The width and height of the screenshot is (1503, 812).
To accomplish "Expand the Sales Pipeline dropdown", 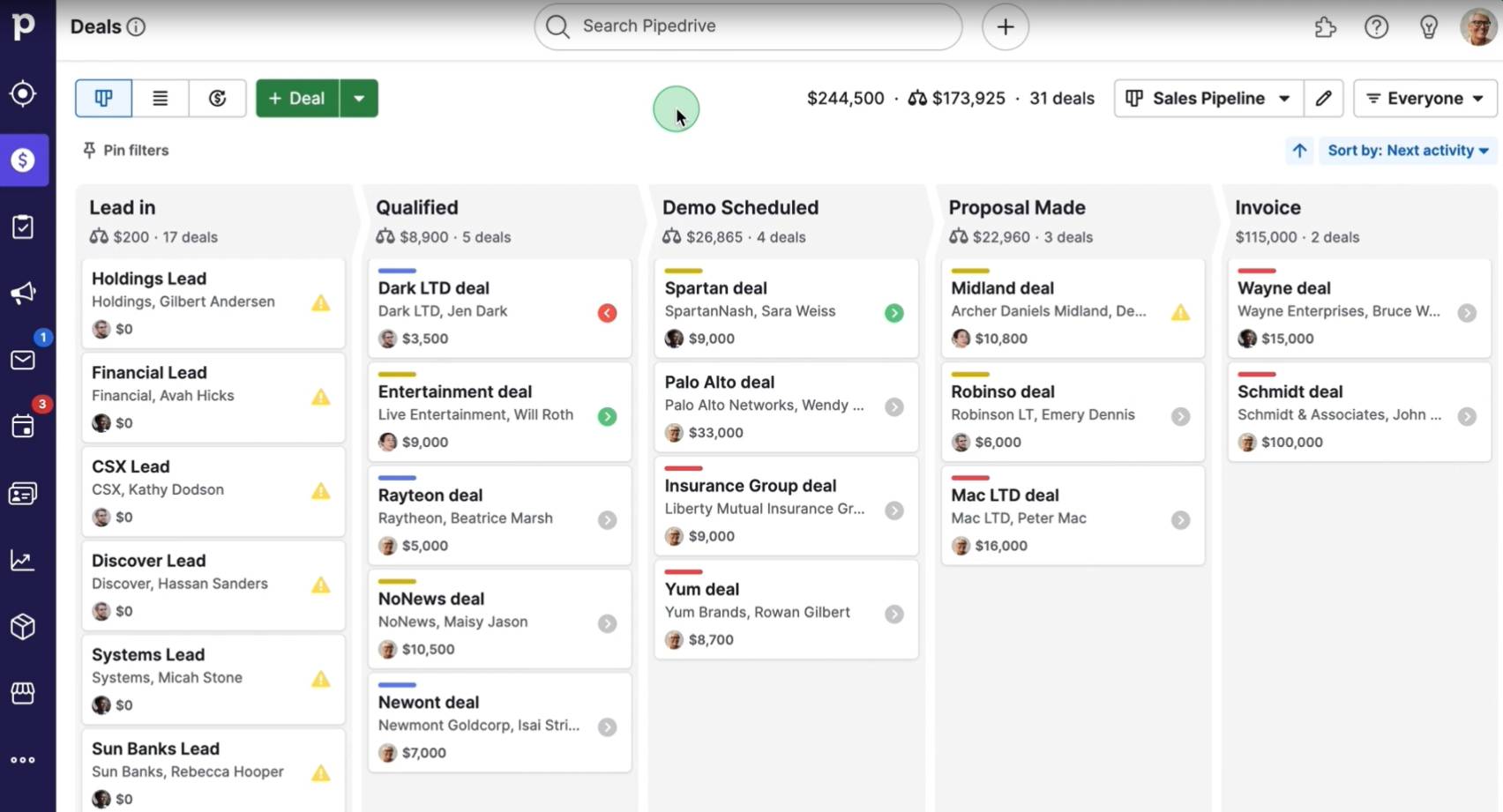I will (x=1208, y=98).
